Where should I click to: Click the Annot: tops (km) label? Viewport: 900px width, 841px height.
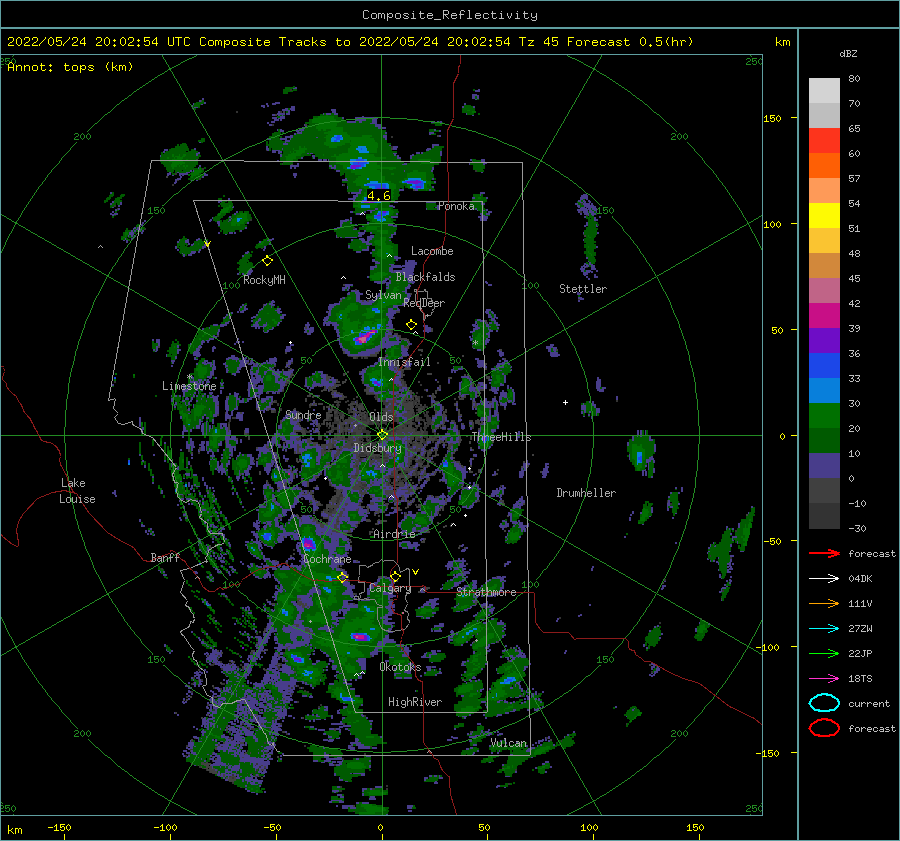coord(70,67)
